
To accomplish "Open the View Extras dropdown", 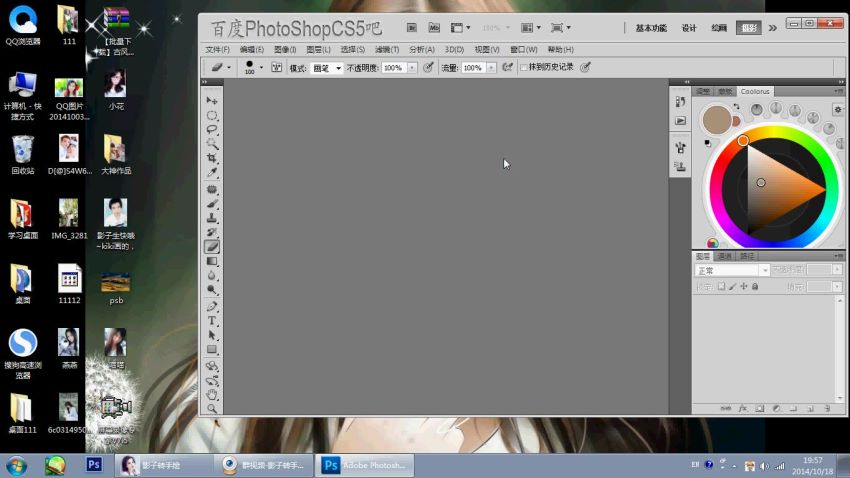I will [x=460, y=28].
